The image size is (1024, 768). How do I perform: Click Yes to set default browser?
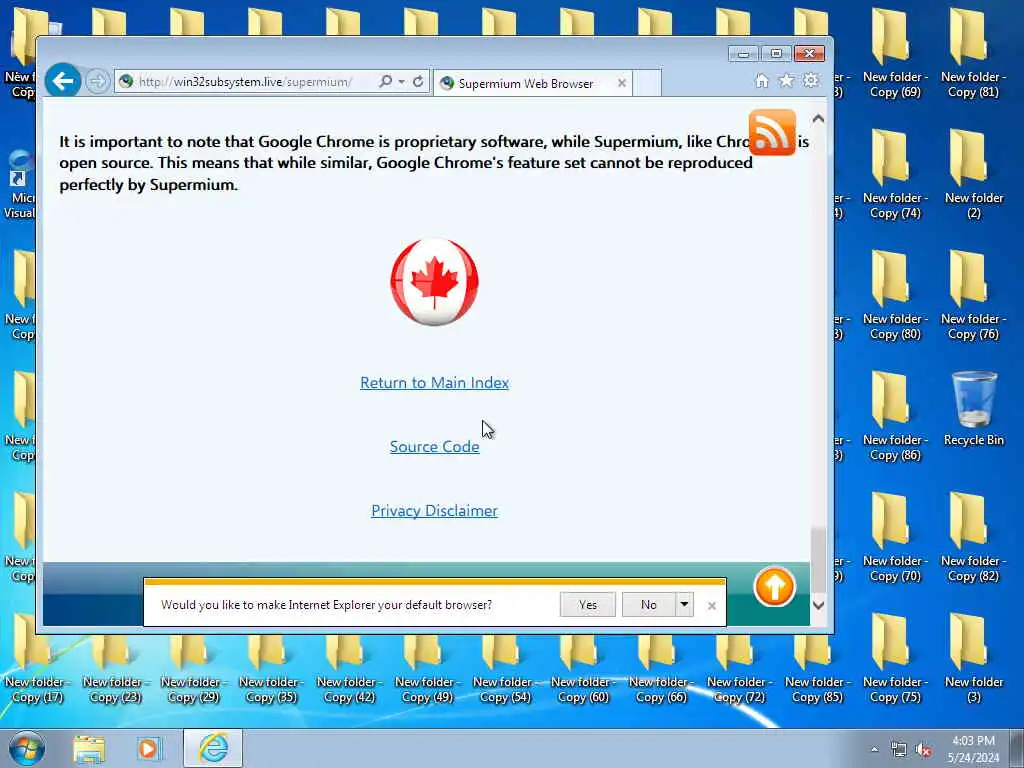coord(587,605)
